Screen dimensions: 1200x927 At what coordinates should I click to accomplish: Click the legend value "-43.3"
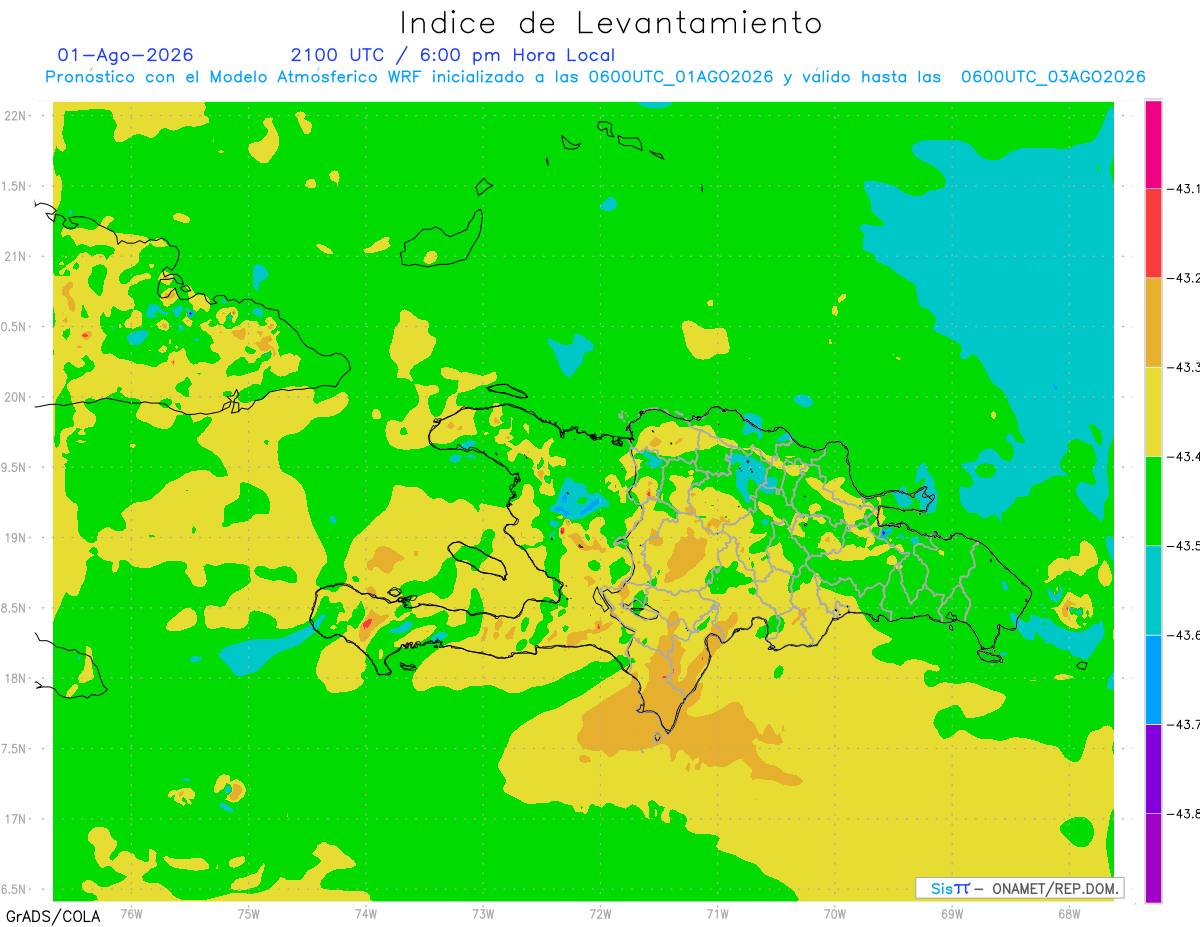pos(1186,367)
